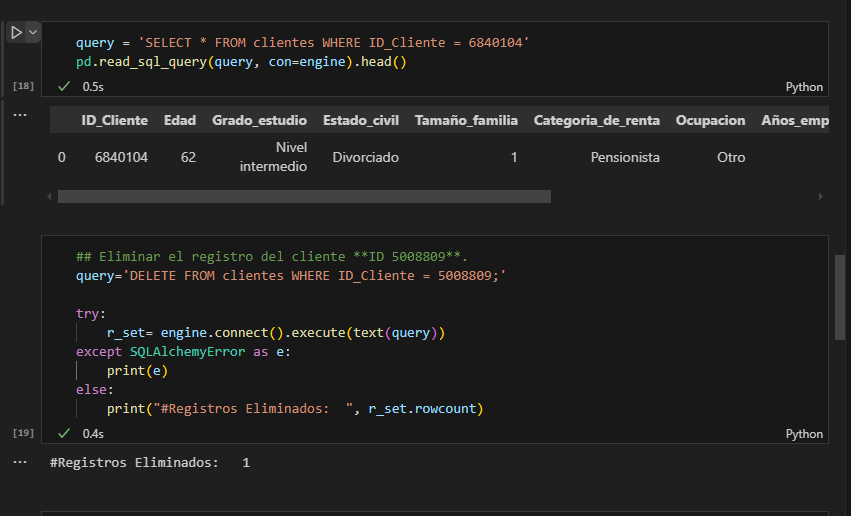This screenshot has width=851, height=516.
Task: Place cursor in SELECT query line
Action: [x=302, y=43]
